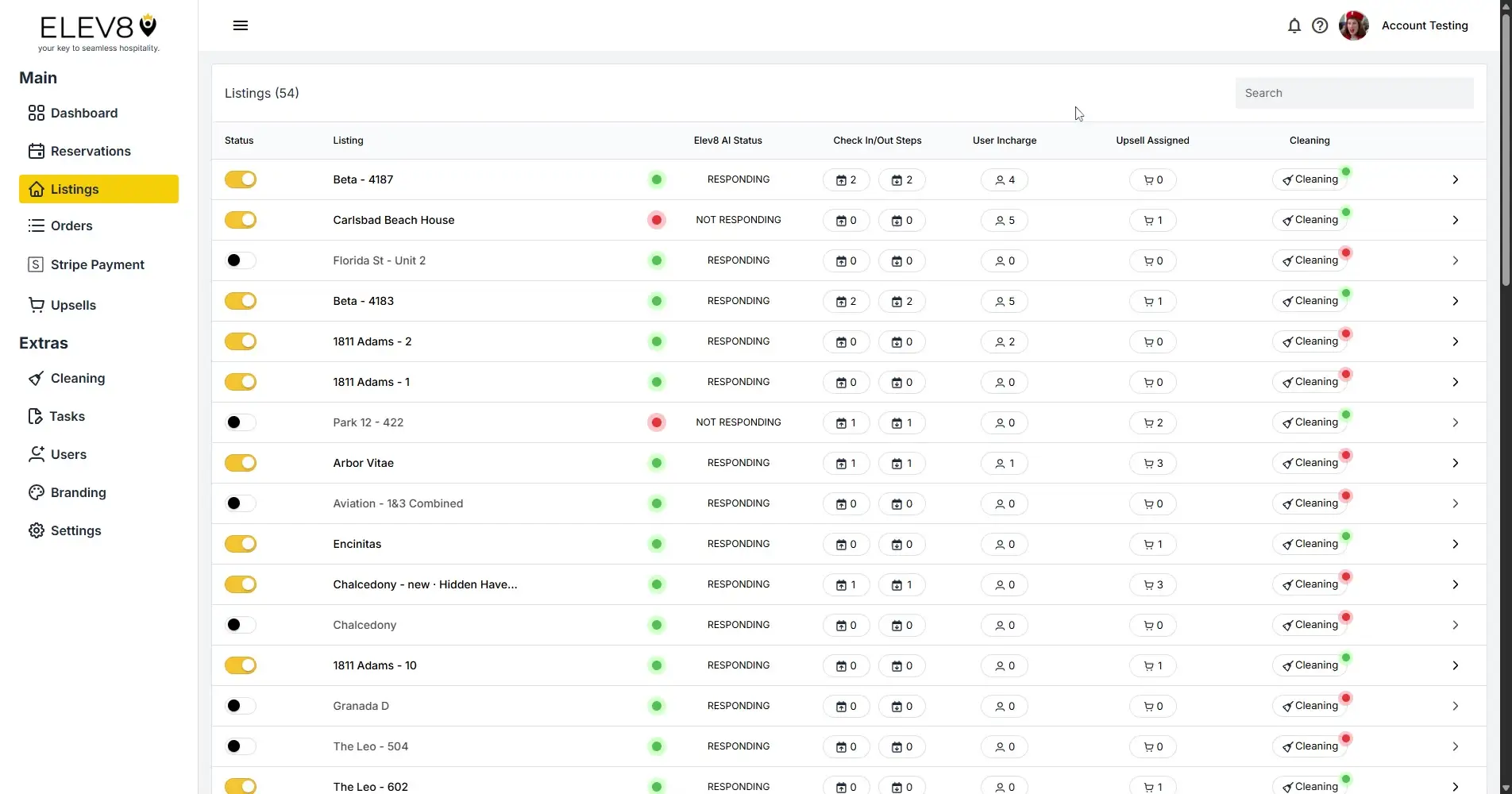Click the check-in calendar icon for Beta - 4187
The image size is (1512, 794).
[x=845, y=179]
